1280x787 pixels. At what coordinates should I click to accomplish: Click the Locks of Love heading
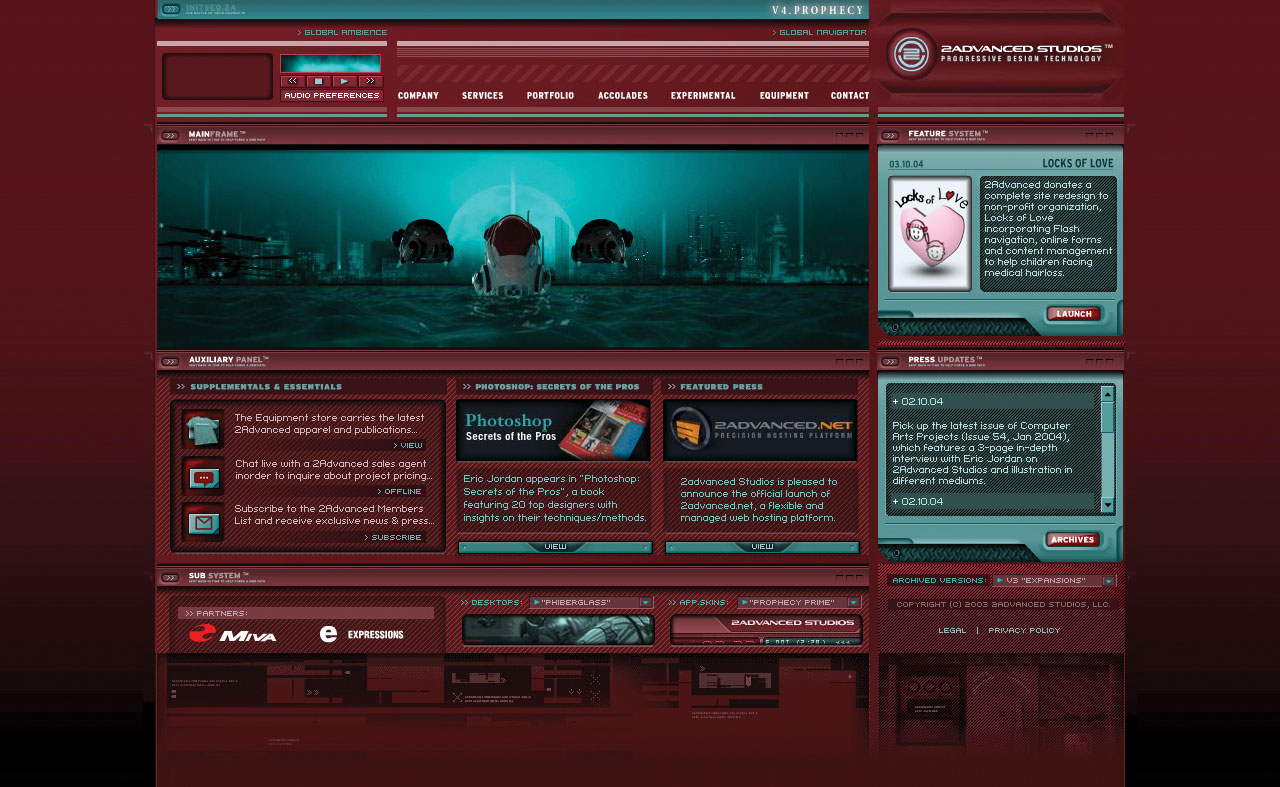click(1077, 163)
